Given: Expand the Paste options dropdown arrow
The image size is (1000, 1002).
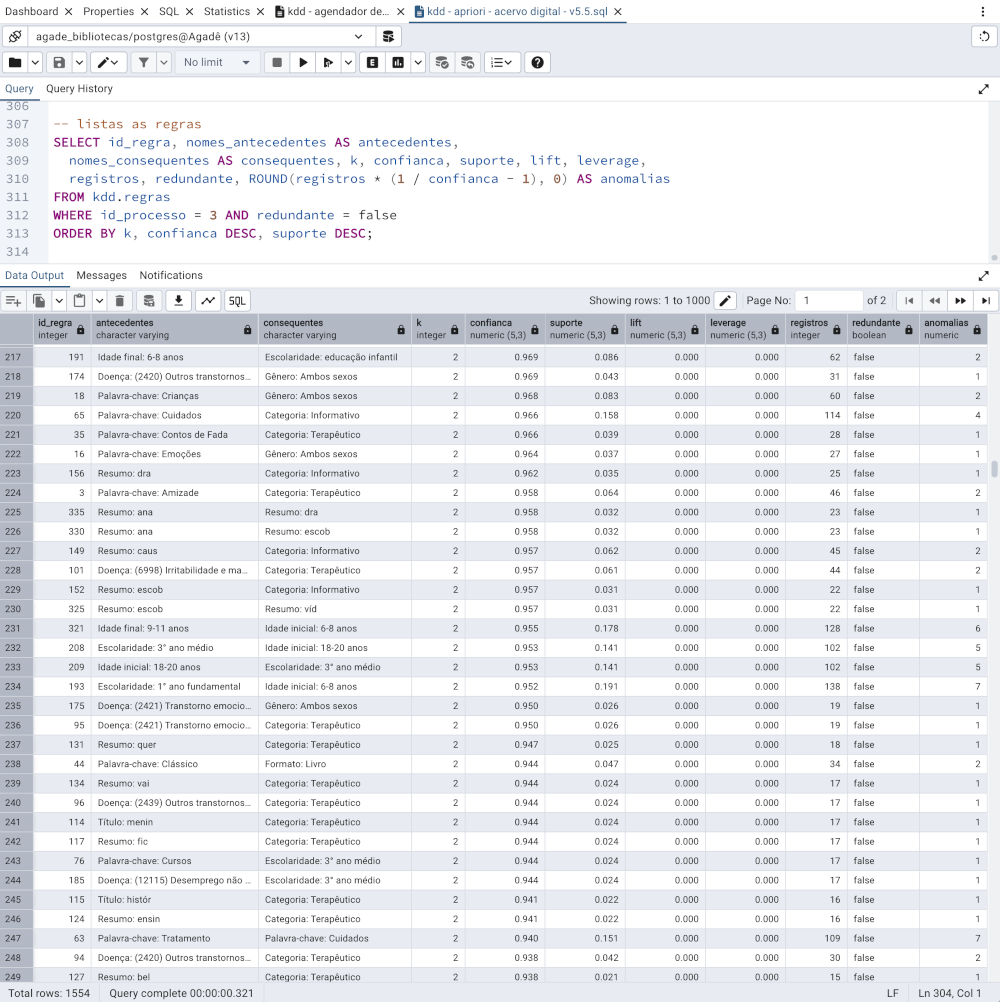Looking at the screenshot, I should [100, 300].
